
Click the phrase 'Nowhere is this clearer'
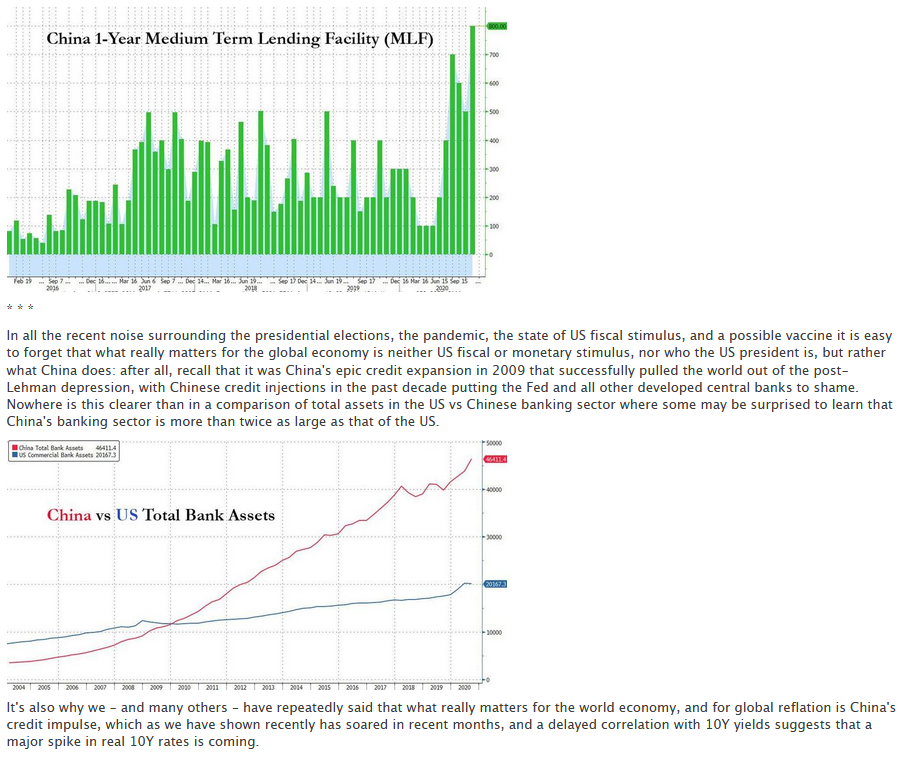click(x=79, y=405)
